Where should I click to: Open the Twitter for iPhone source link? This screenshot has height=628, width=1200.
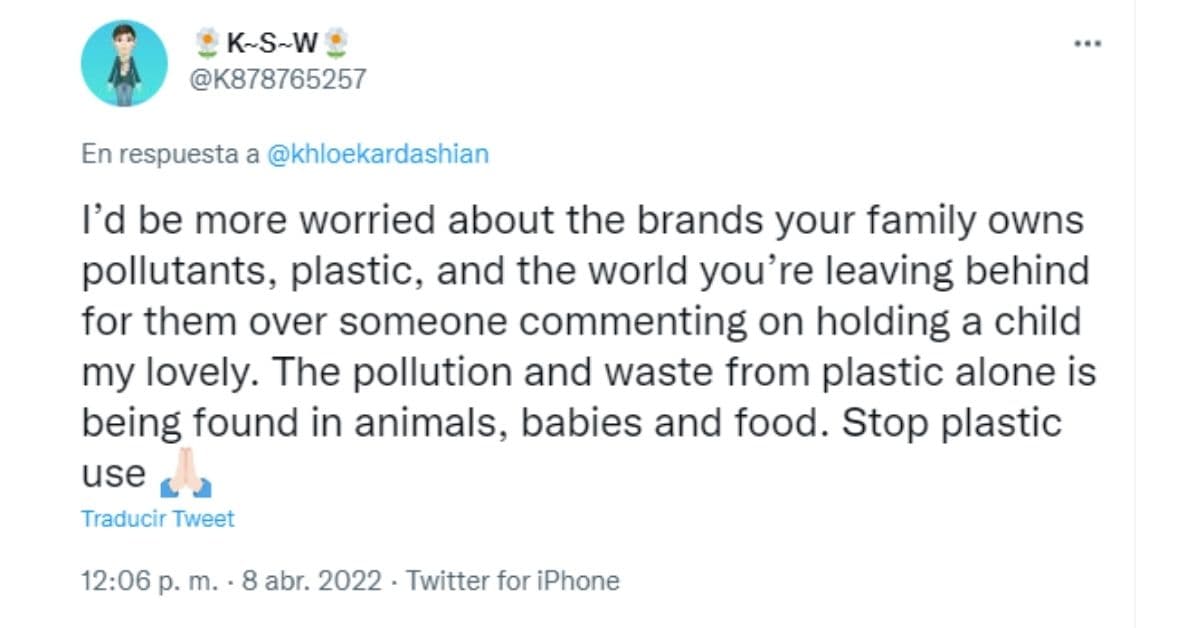click(x=513, y=580)
